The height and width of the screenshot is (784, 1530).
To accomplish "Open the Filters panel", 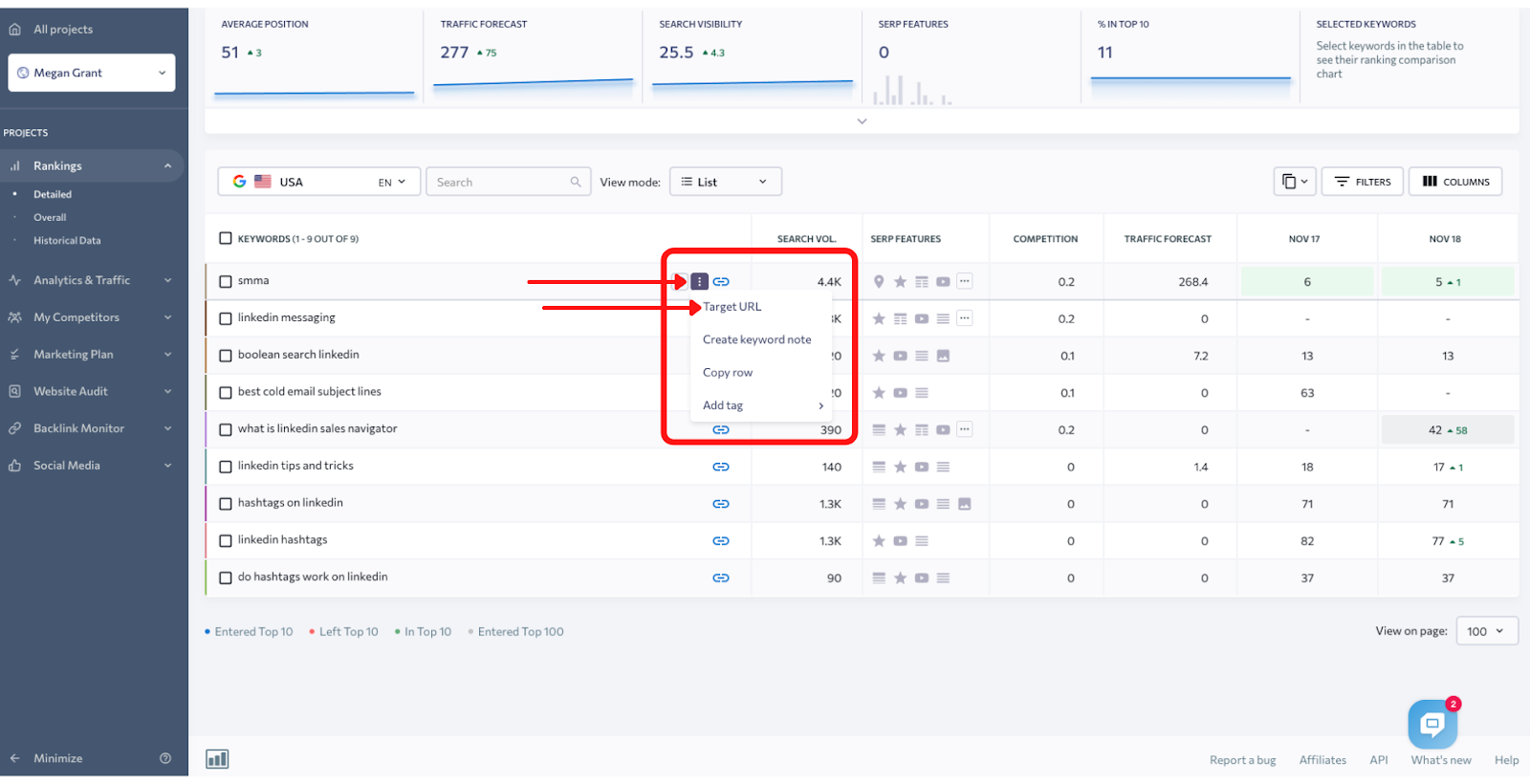I will 1363,182.
